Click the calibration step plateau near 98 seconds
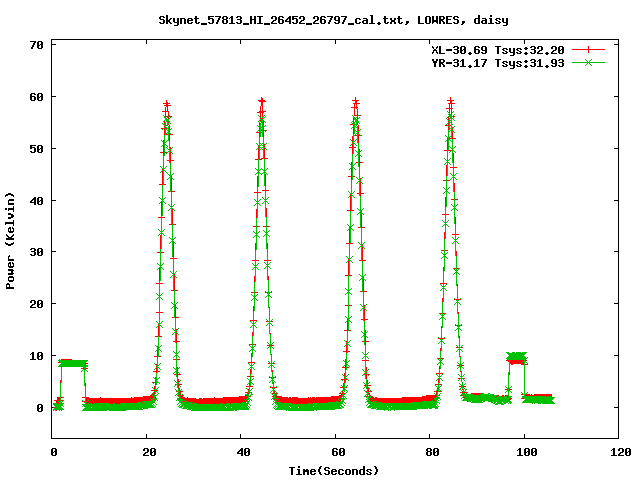640x480 pixels. tap(517, 358)
